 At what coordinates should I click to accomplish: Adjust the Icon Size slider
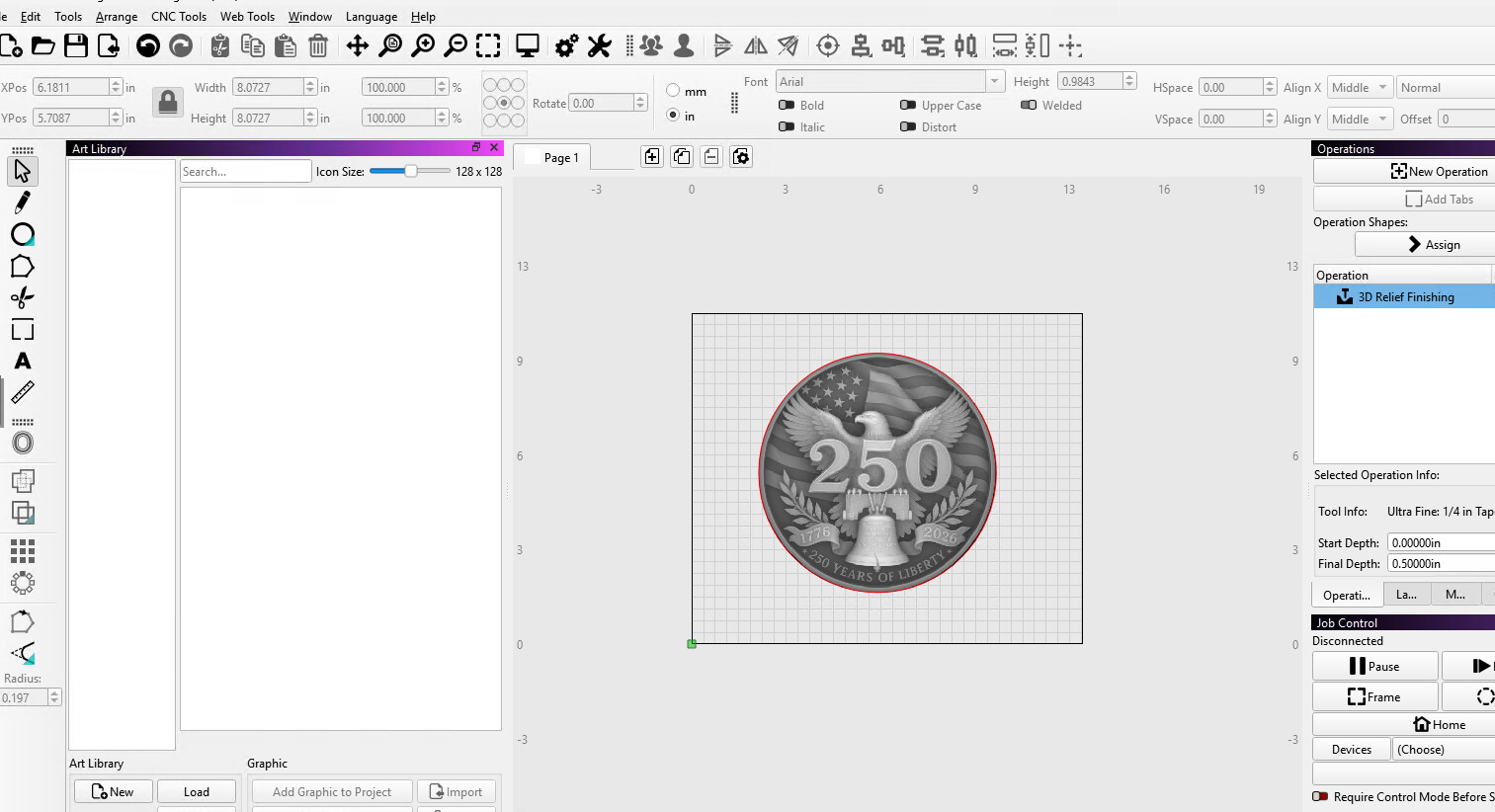pos(410,171)
